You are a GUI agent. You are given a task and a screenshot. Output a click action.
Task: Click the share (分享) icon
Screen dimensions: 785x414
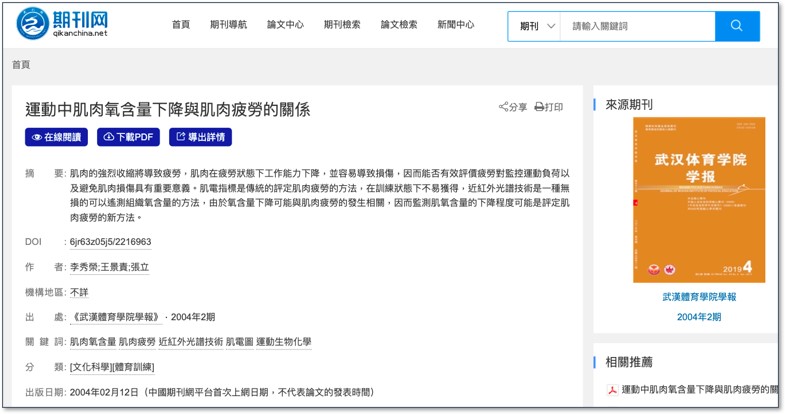click(505, 107)
